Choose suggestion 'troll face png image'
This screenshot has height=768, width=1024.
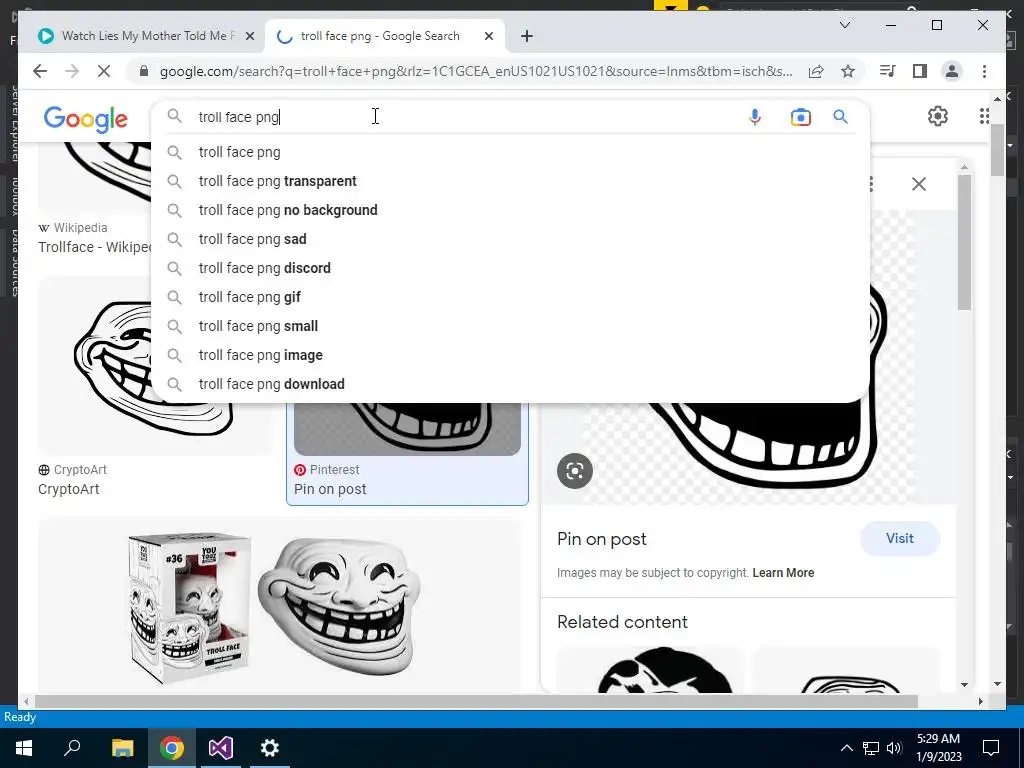click(x=510, y=355)
